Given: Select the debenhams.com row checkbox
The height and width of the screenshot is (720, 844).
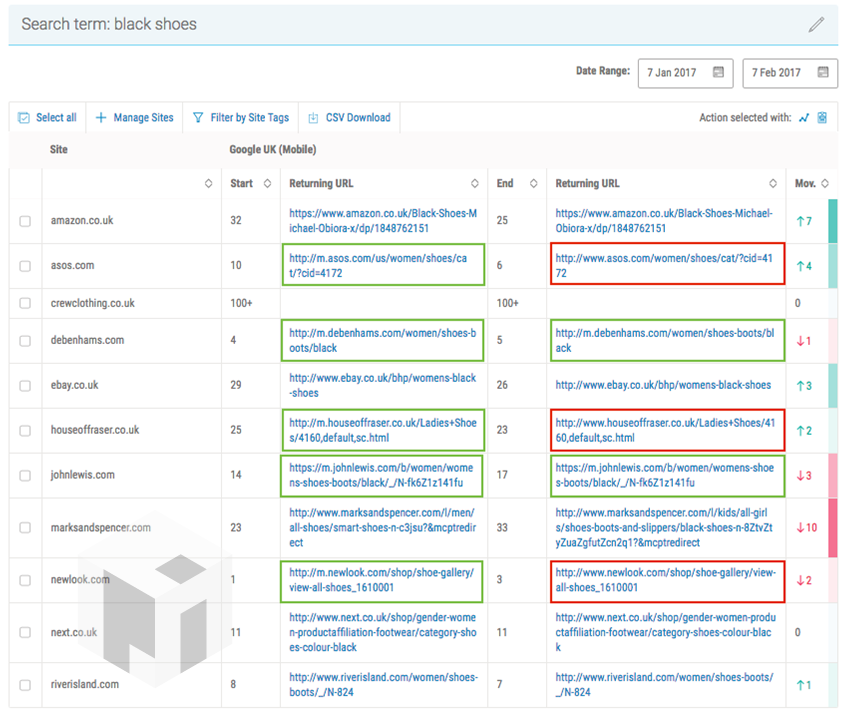Looking at the screenshot, I should [x=25, y=341].
